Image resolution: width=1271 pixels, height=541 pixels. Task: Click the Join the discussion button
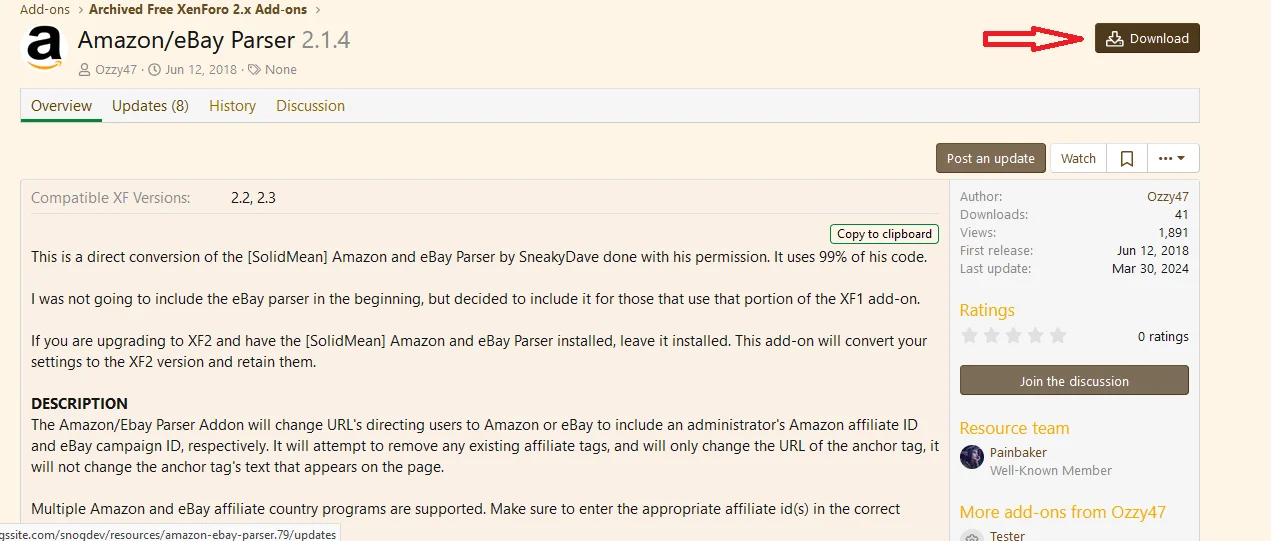(x=1074, y=381)
